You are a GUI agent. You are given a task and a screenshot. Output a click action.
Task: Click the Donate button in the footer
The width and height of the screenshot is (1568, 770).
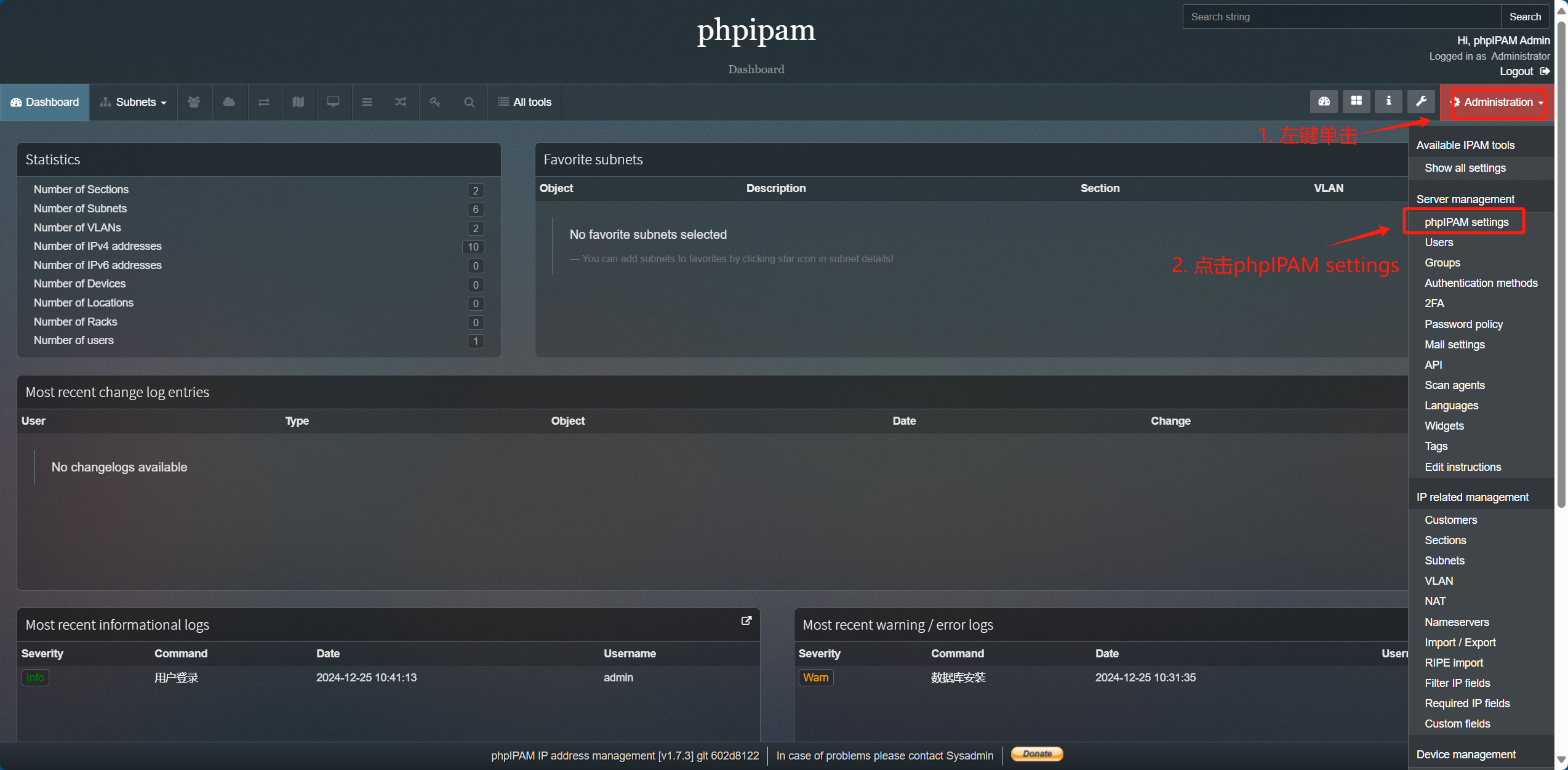(x=1037, y=754)
